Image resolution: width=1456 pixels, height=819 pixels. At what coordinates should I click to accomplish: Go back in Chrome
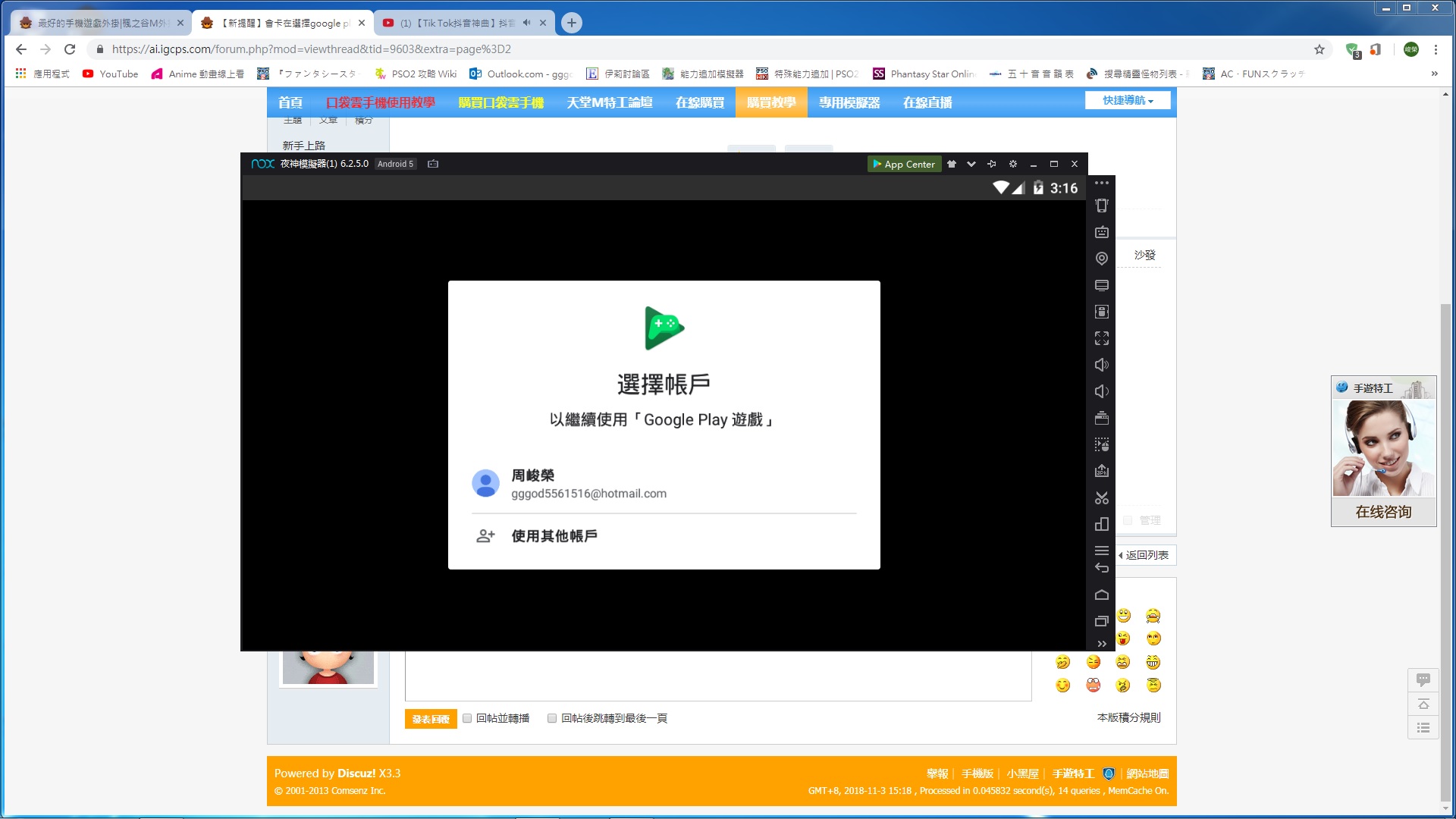[x=21, y=49]
